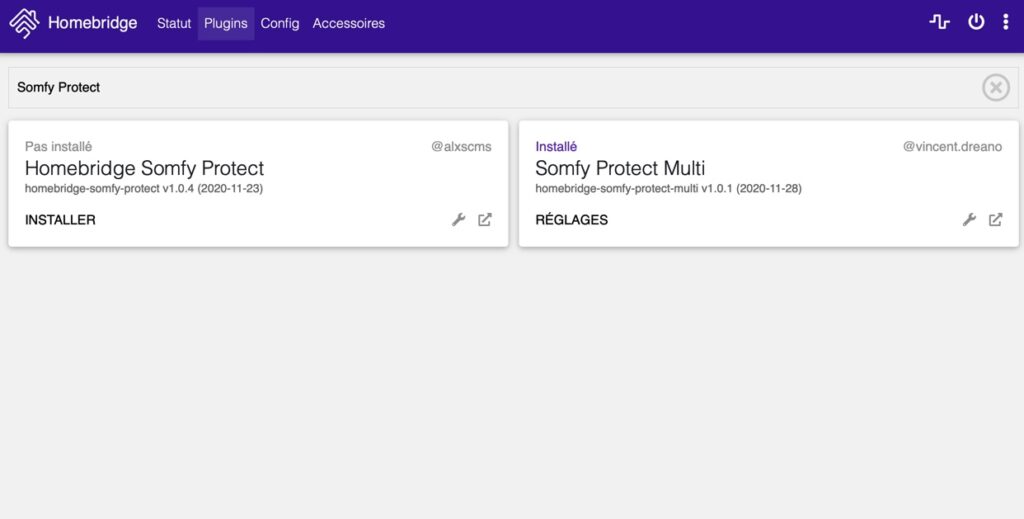Click wrench icon on Somfy Protect Multi card
This screenshot has height=519, width=1024.
point(969,220)
